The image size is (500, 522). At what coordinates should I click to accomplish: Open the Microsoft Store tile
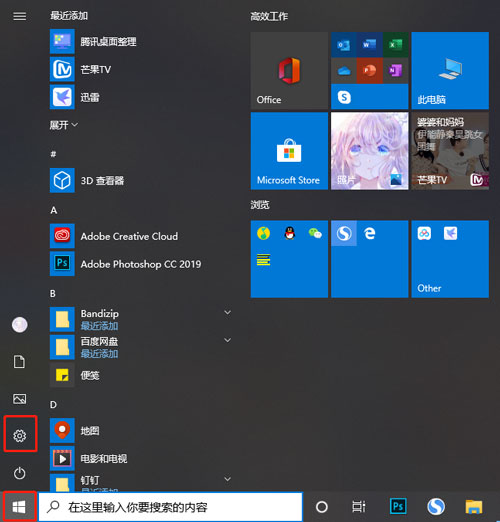pyautogui.click(x=289, y=151)
